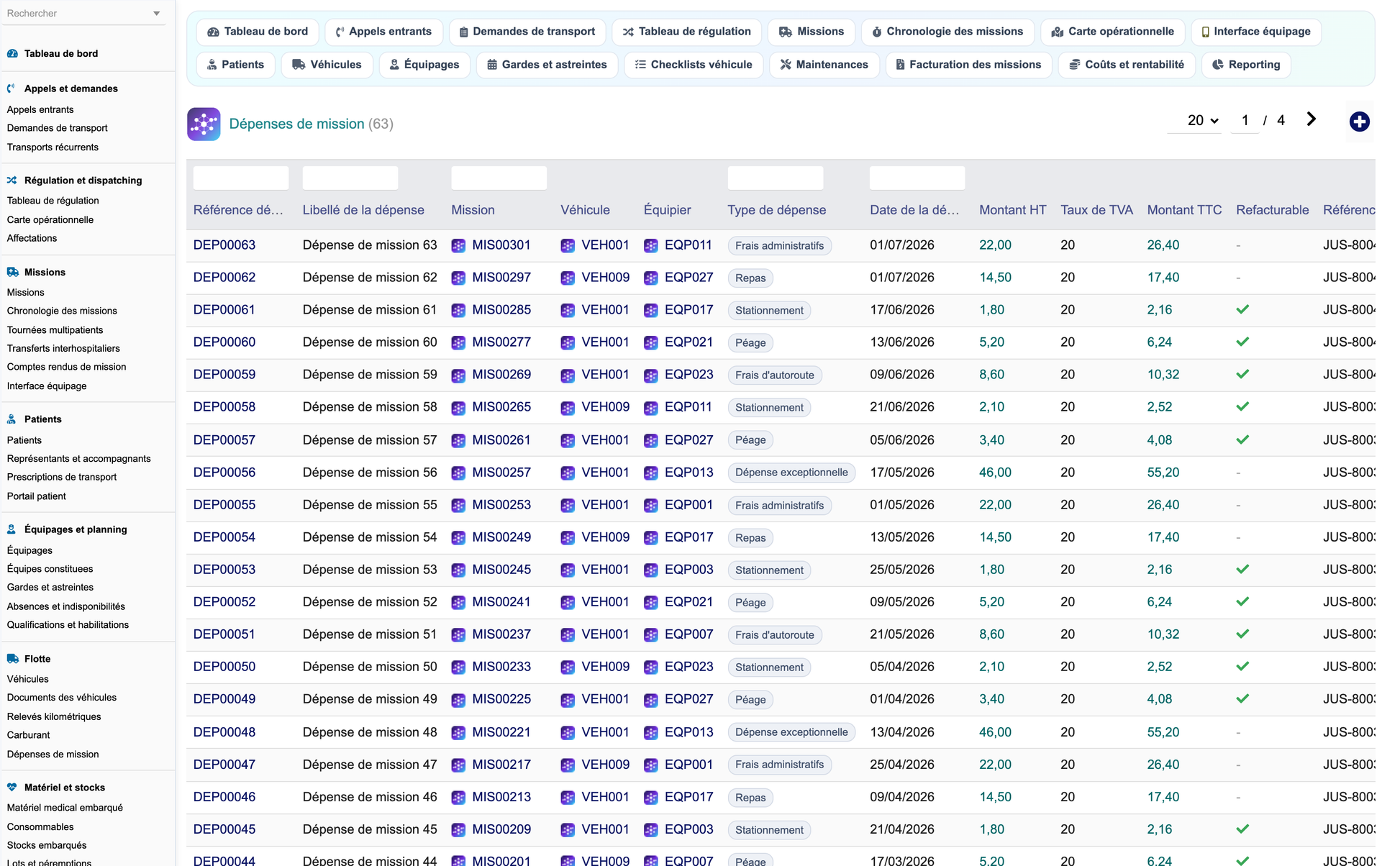Viewport: 1400px width, 866px height.
Task: Click Refacturable checkmark in DEP00060 row
Action: pos(1242,342)
